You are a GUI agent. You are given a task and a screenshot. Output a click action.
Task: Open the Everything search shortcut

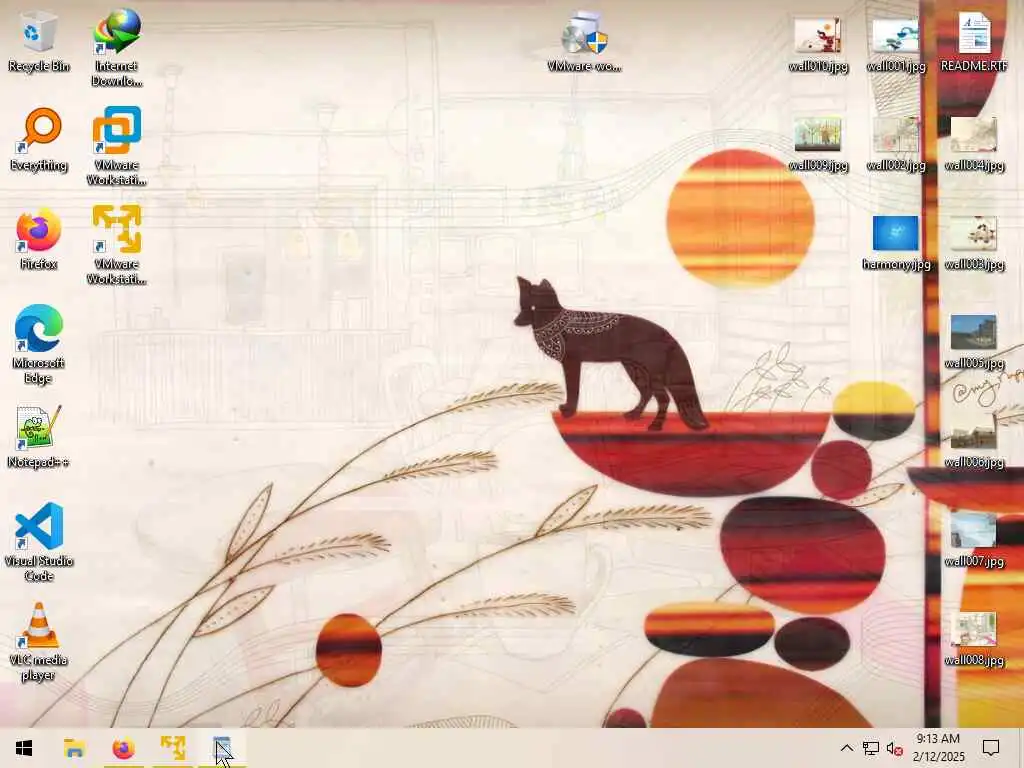click(x=39, y=140)
